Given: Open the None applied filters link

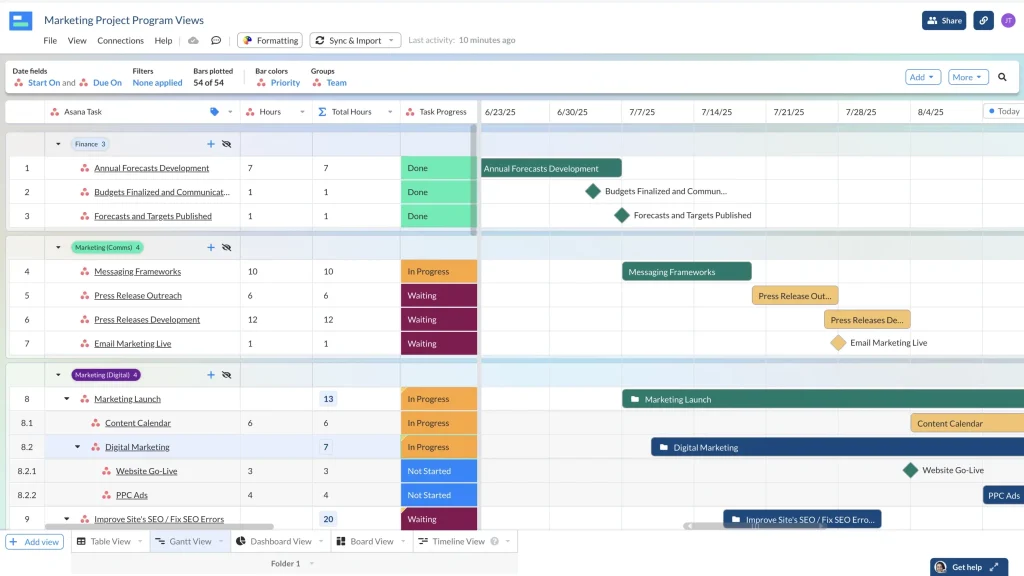Looking at the screenshot, I should coord(157,83).
